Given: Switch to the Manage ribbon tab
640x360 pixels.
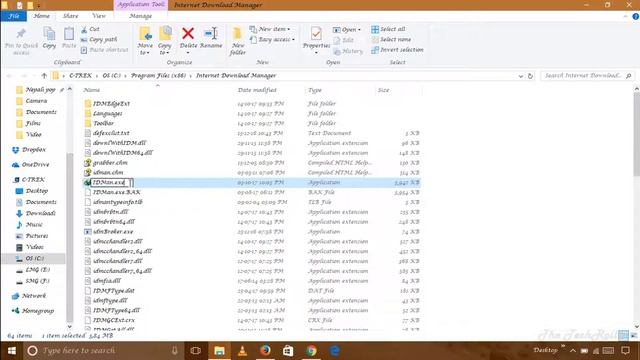Looking at the screenshot, I should coord(140,16).
